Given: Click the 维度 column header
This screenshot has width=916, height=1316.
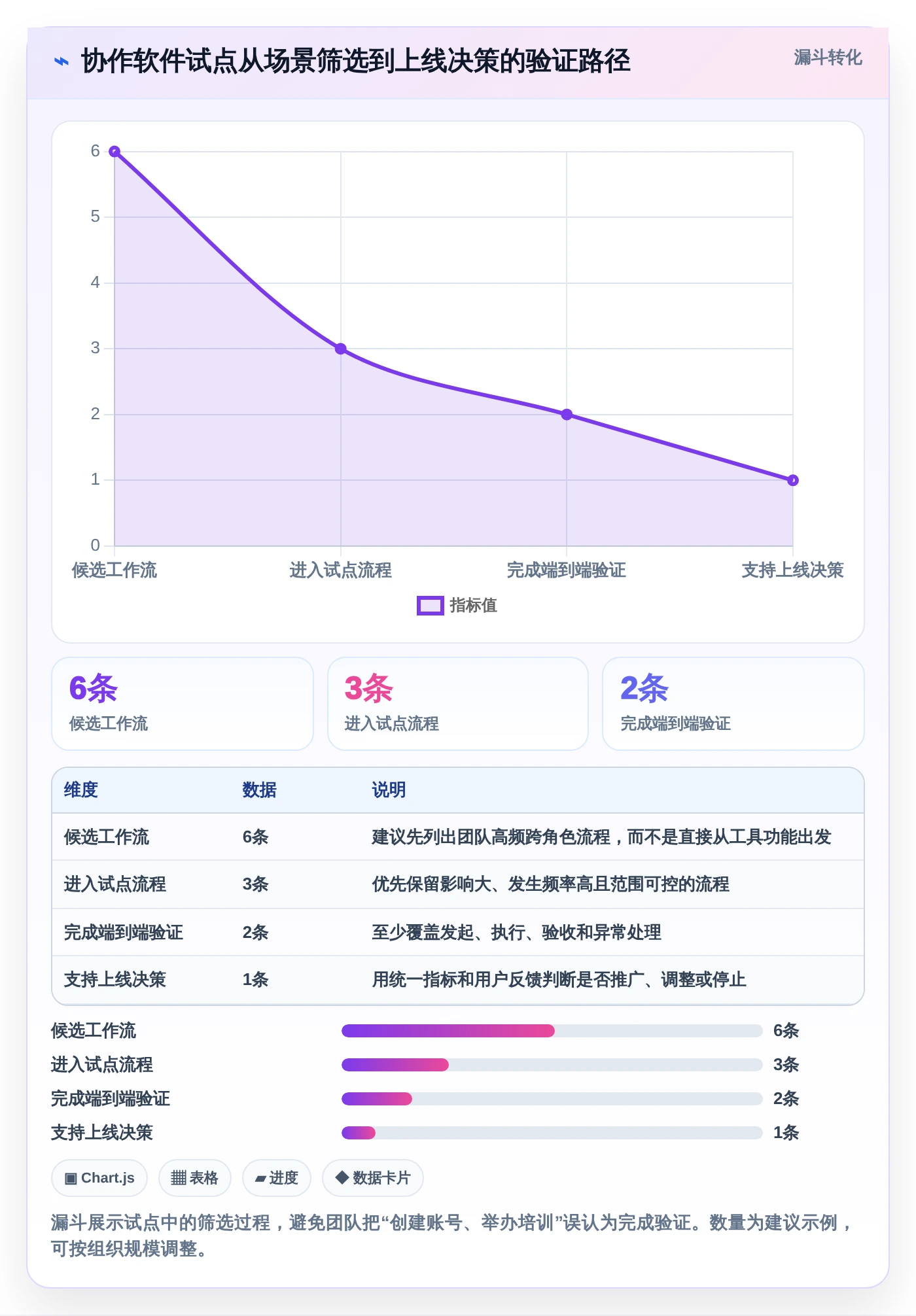Looking at the screenshot, I should [81, 790].
